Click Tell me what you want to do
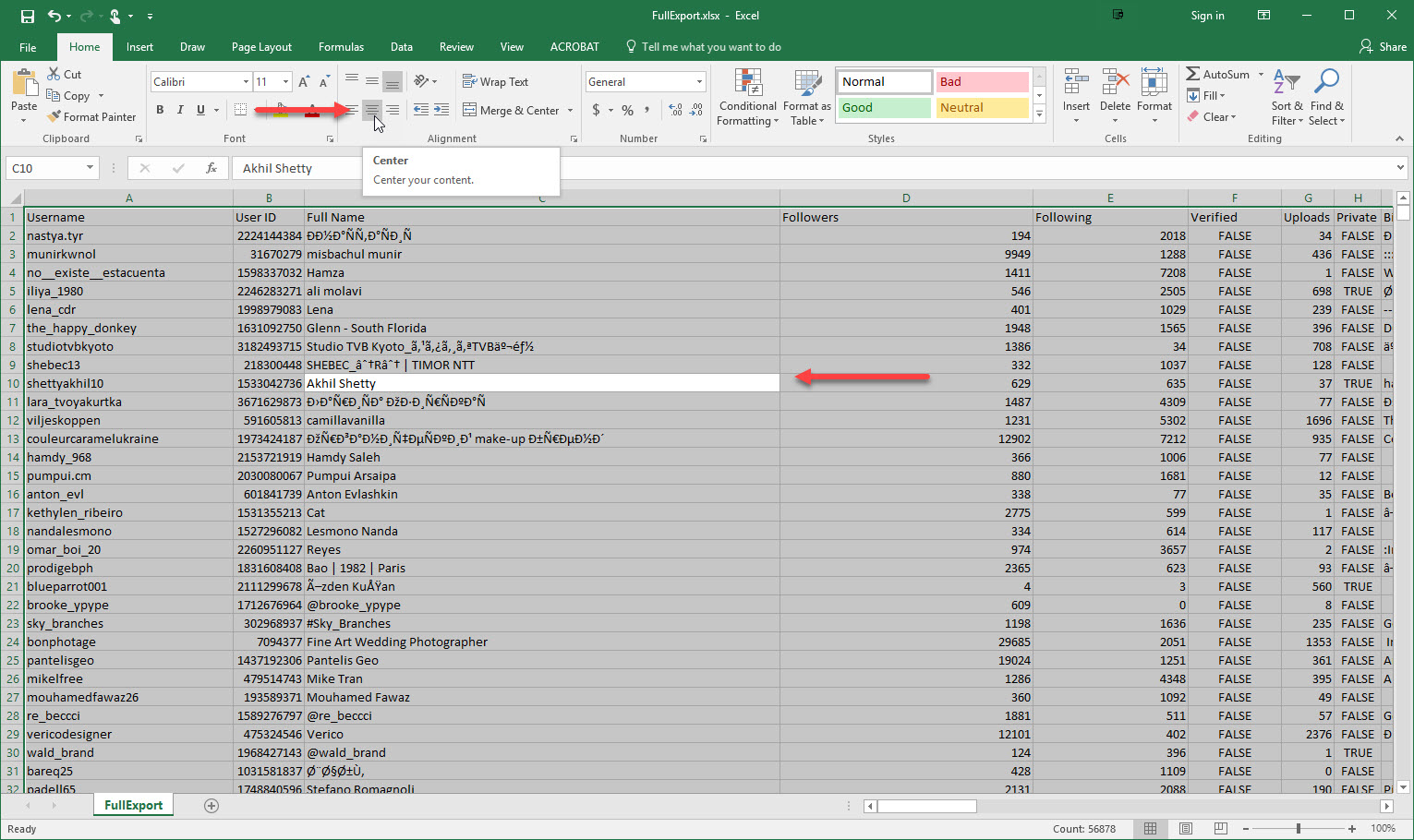This screenshot has width=1414, height=840. (x=703, y=47)
